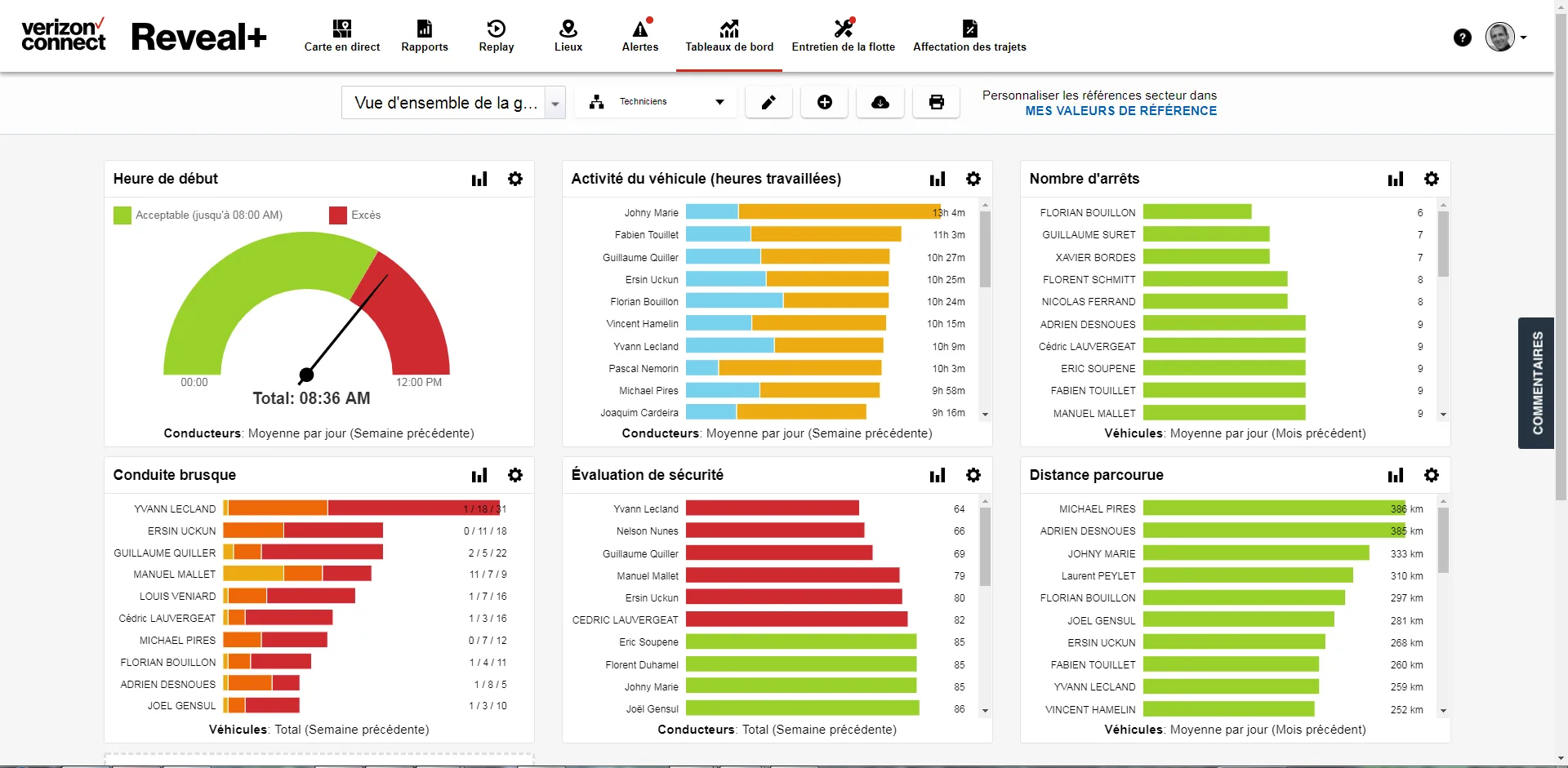The width and height of the screenshot is (1568, 768).
Task: Open the COMMENTAIRES side panel
Action: pos(1536,383)
